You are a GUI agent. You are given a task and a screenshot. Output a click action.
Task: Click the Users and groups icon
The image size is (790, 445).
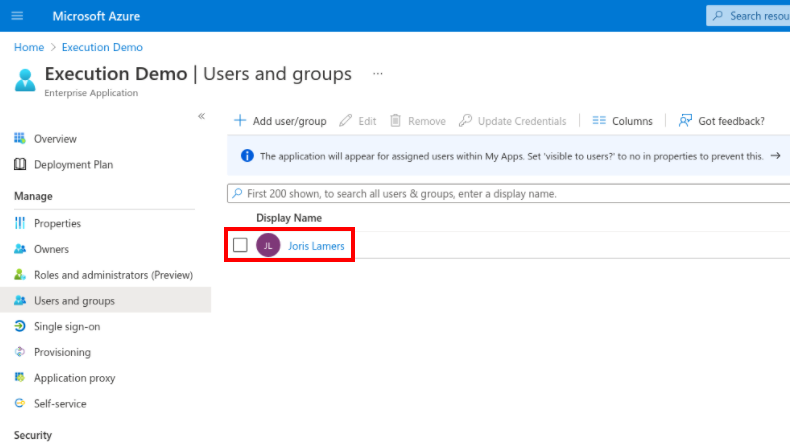pos(20,300)
